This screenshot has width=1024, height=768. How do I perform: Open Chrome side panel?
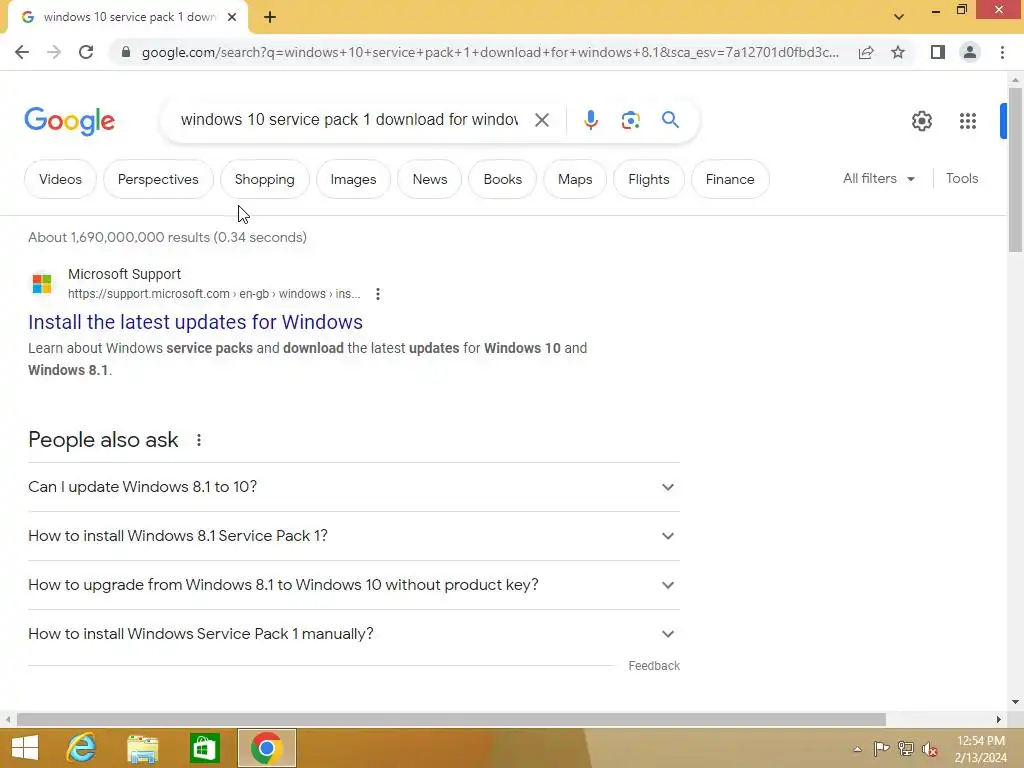tap(938, 52)
